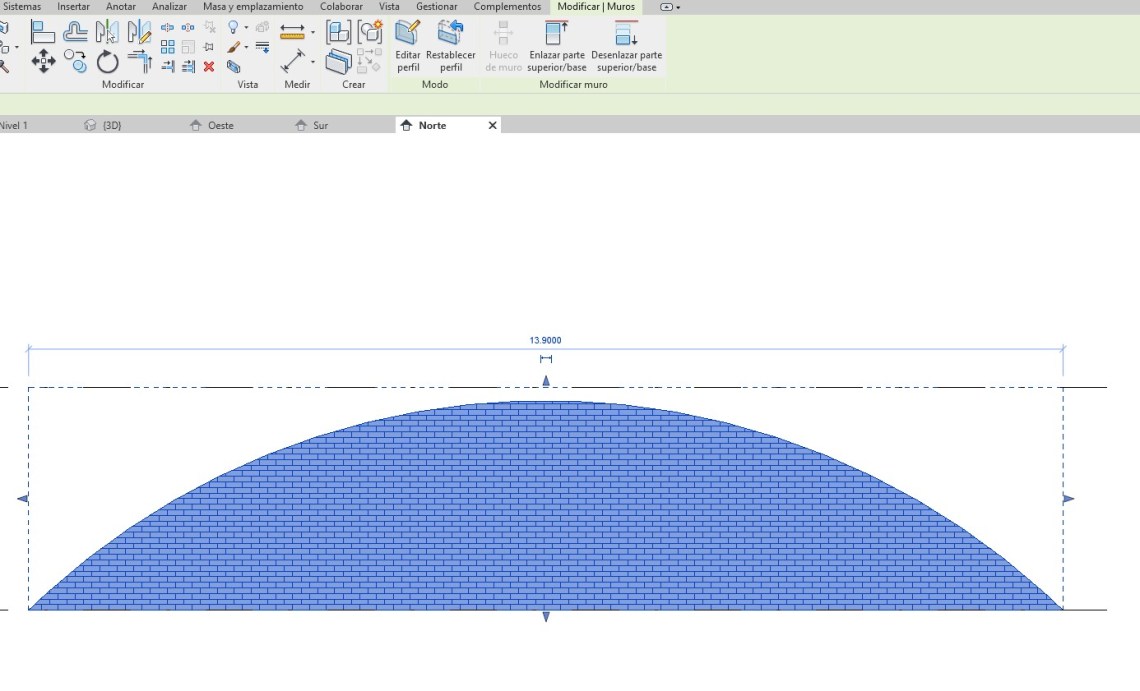
Task: Close the Norte view tab
Action: 492,126
